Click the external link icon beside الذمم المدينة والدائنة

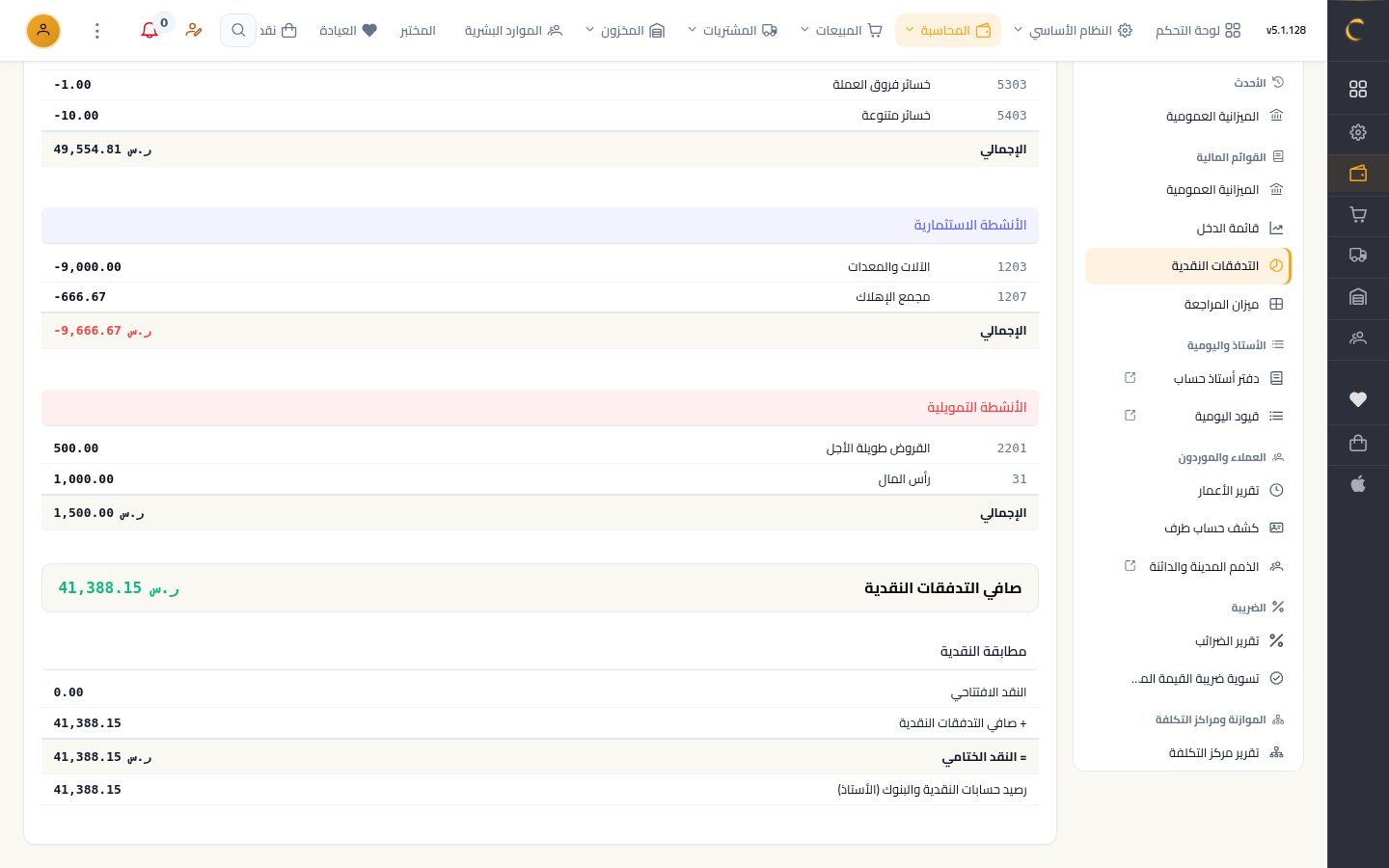(1130, 566)
